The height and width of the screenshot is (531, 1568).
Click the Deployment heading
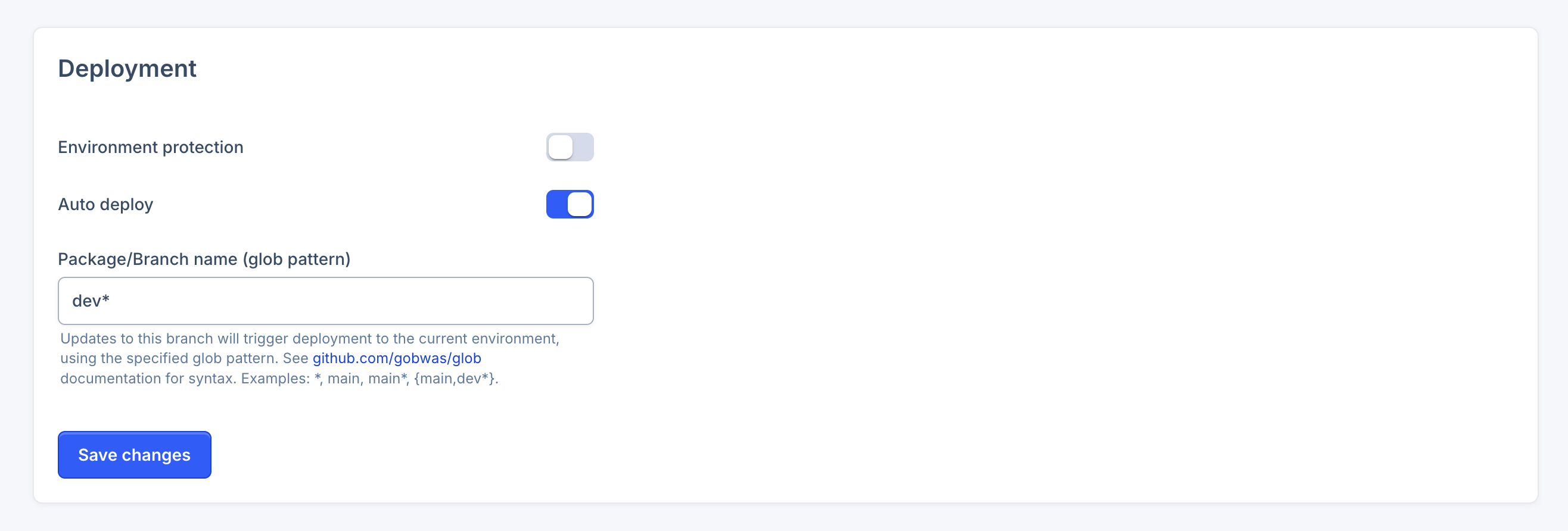(127, 68)
